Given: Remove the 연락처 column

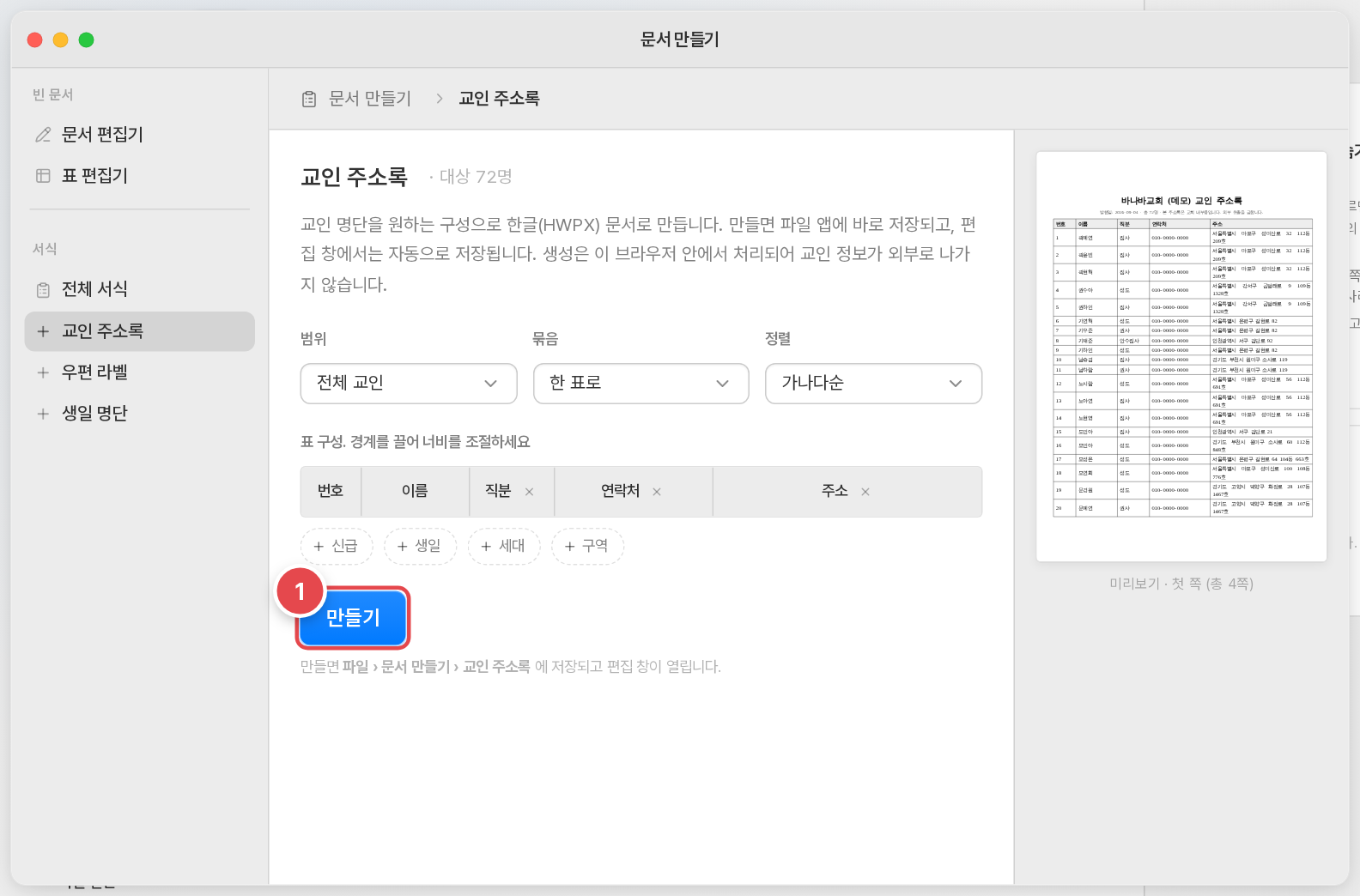Looking at the screenshot, I should click(x=657, y=492).
